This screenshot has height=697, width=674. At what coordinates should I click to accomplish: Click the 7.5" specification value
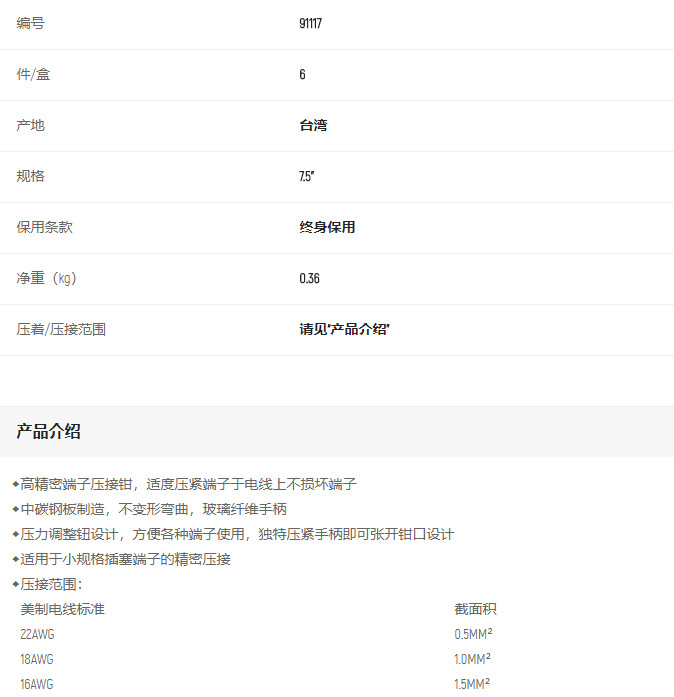tap(307, 176)
